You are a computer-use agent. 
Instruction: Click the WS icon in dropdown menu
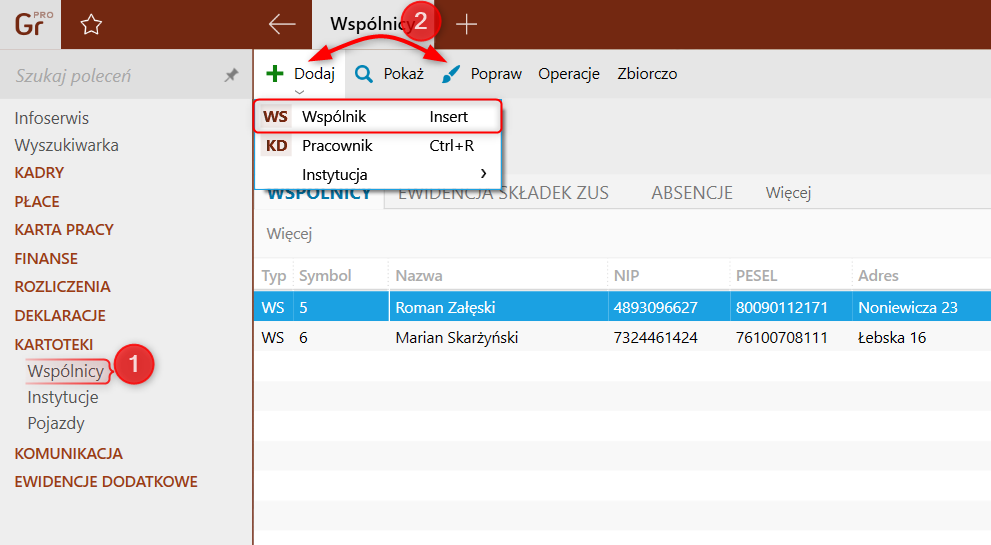click(276, 117)
